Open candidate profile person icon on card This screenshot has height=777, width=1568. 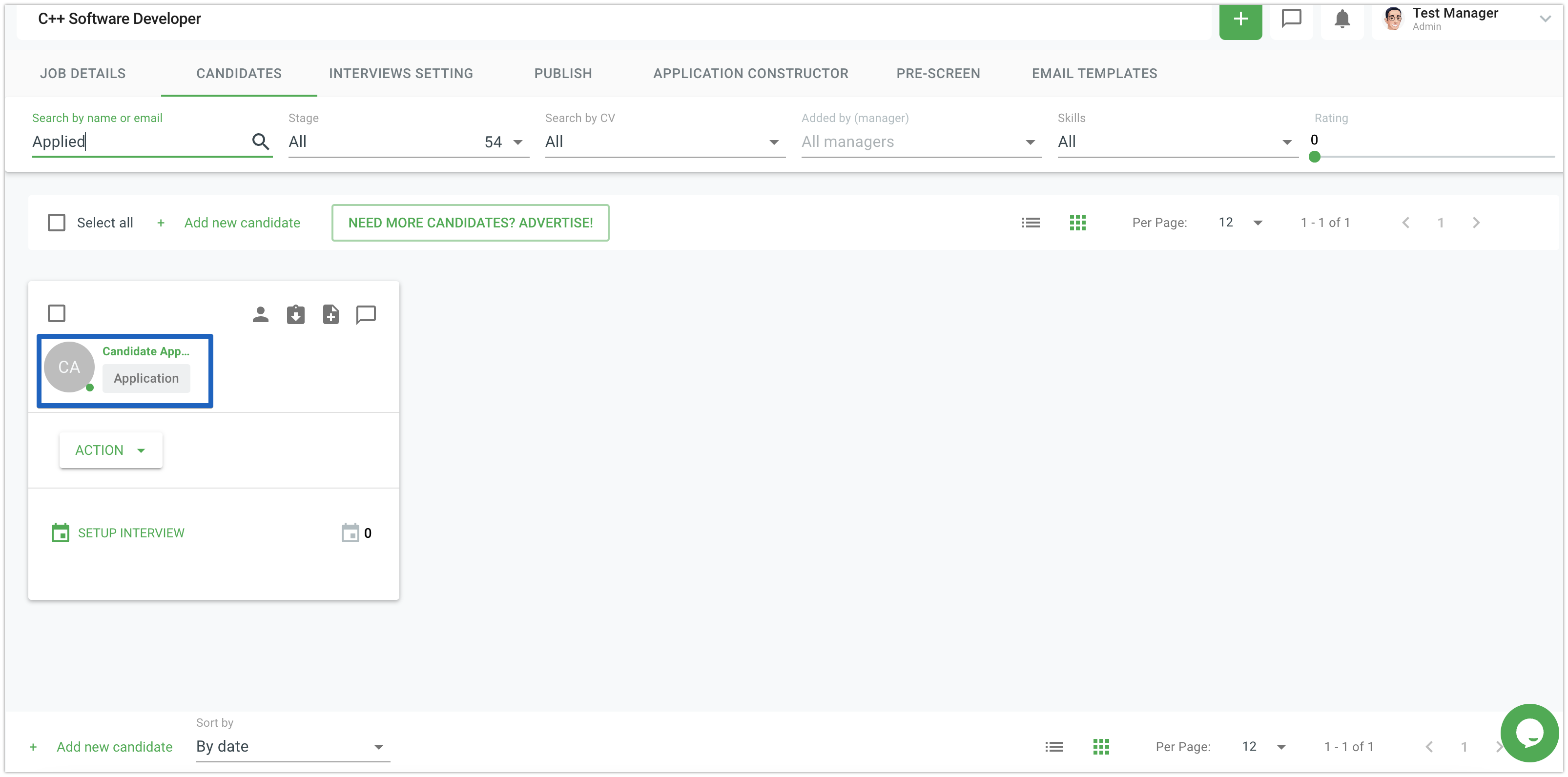pos(261,315)
